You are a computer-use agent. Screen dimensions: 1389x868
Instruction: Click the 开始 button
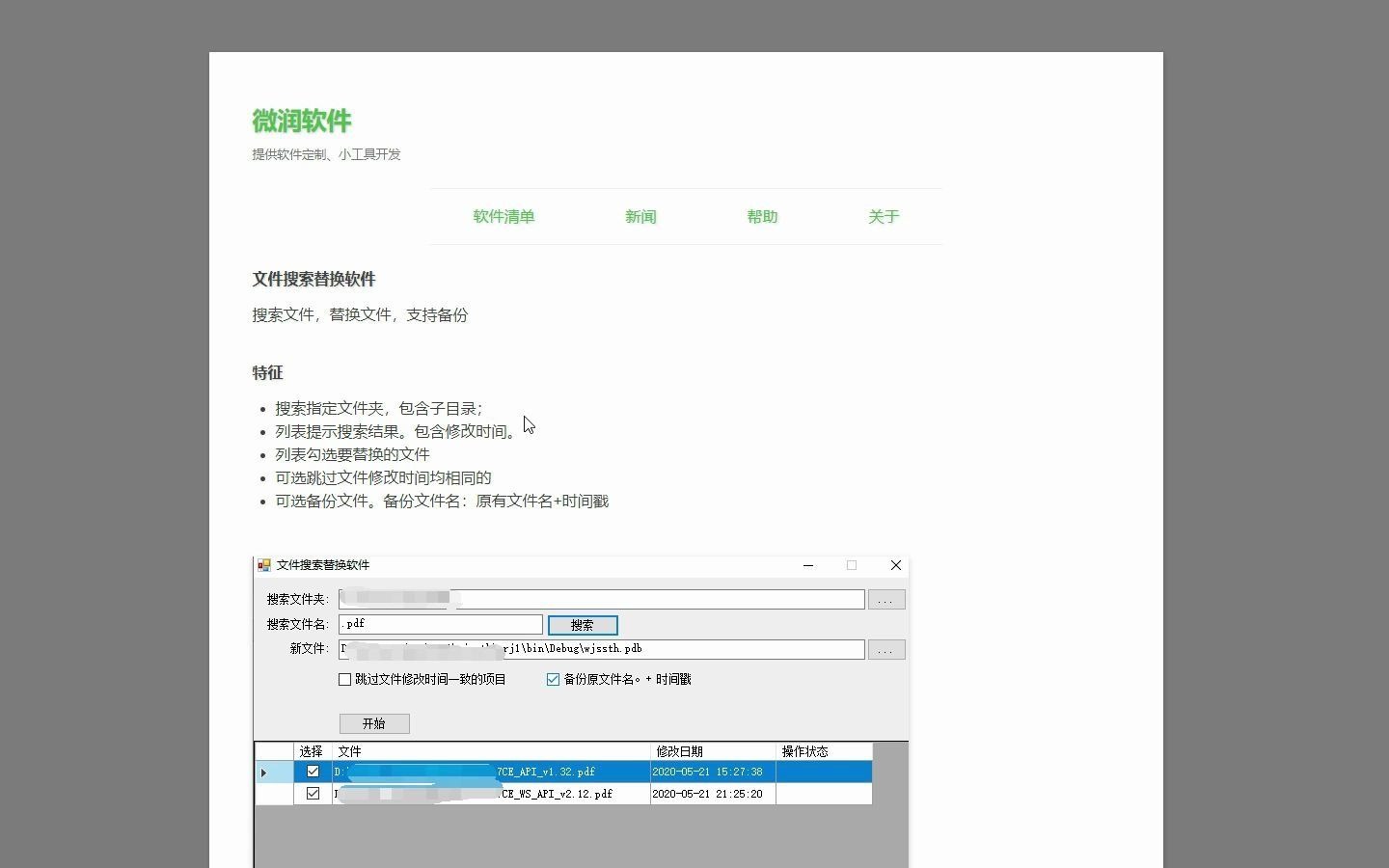tap(374, 723)
